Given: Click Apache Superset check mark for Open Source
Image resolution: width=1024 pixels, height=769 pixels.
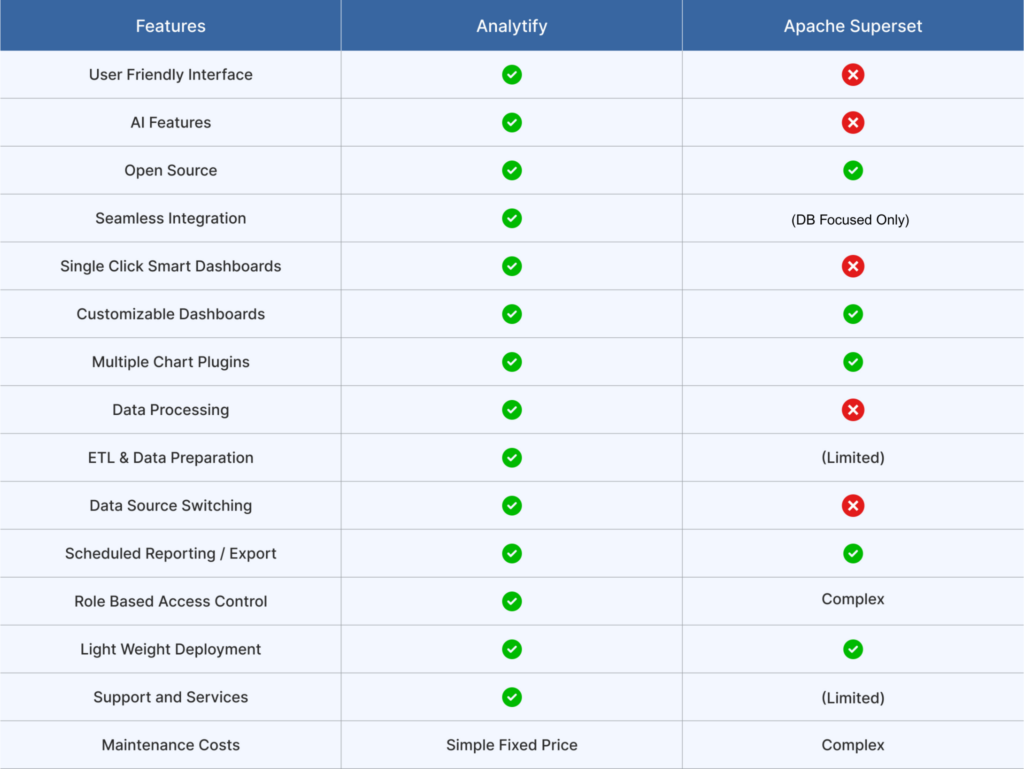Looking at the screenshot, I should click(852, 170).
